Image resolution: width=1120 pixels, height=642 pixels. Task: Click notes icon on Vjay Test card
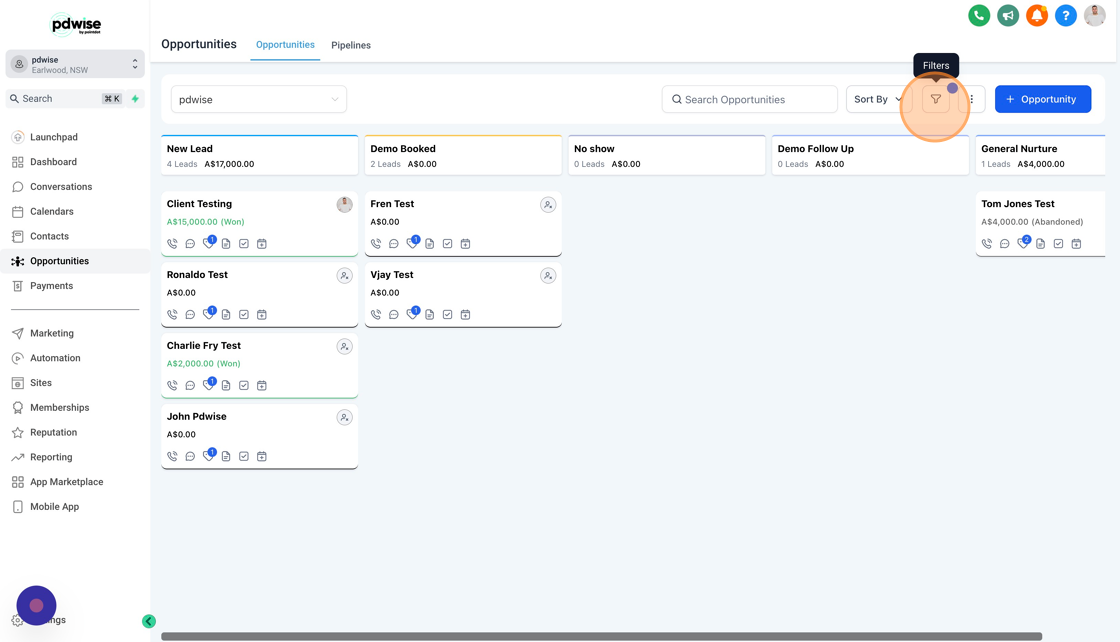tap(429, 314)
